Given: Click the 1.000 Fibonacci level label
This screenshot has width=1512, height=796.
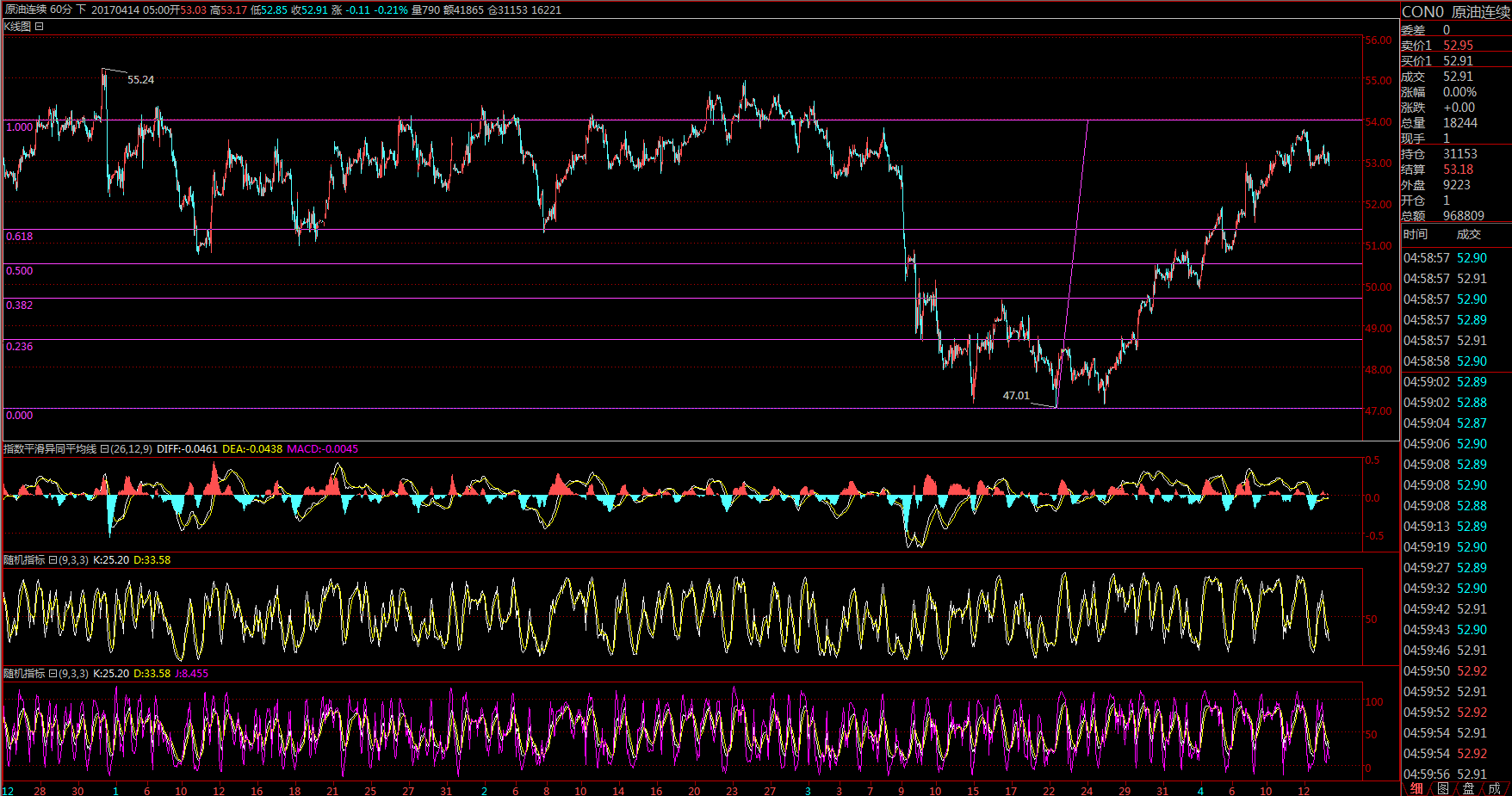Looking at the screenshot, I should (x=19, y=127).
